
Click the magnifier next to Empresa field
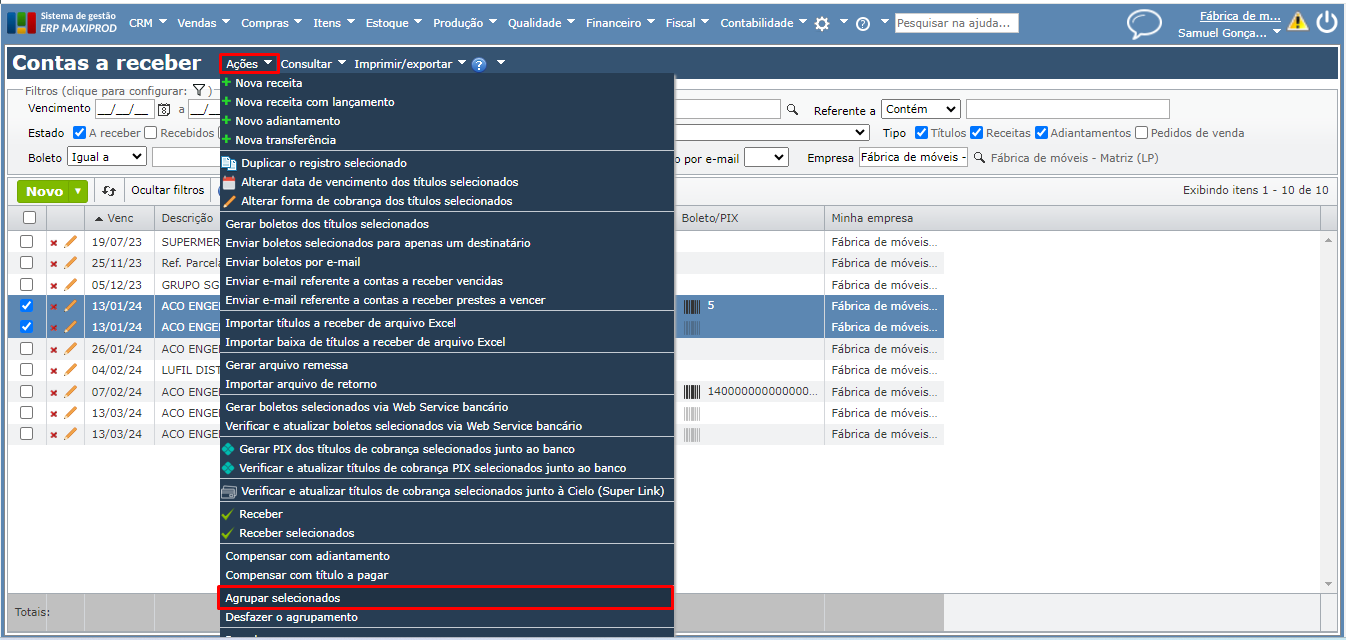980,157
